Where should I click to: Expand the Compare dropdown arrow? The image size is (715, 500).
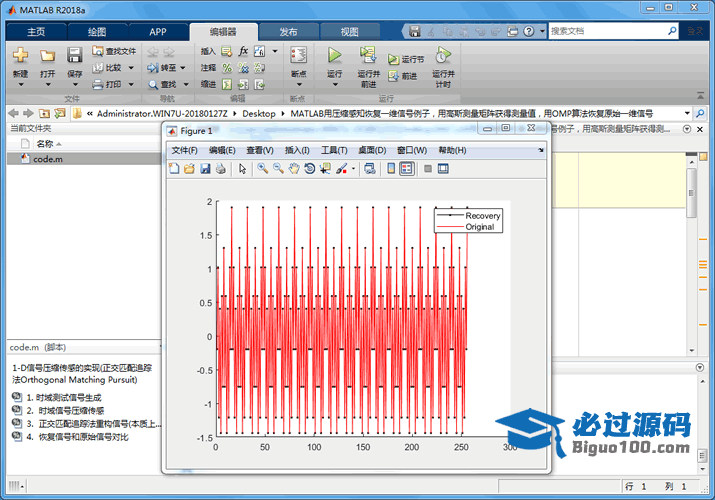[131, 68]
